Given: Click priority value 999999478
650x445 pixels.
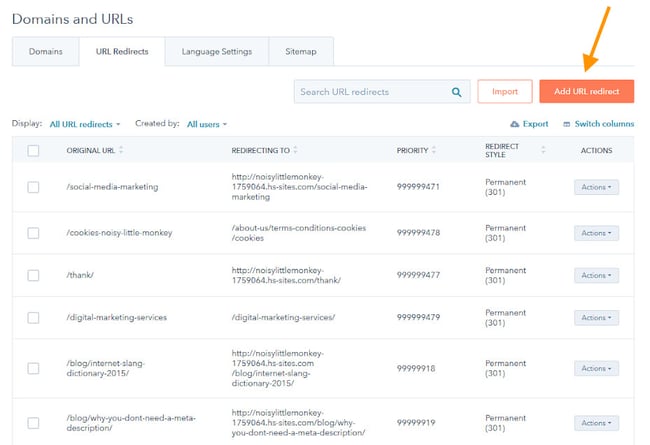Looking at the screenshot, I should (418, 233).
